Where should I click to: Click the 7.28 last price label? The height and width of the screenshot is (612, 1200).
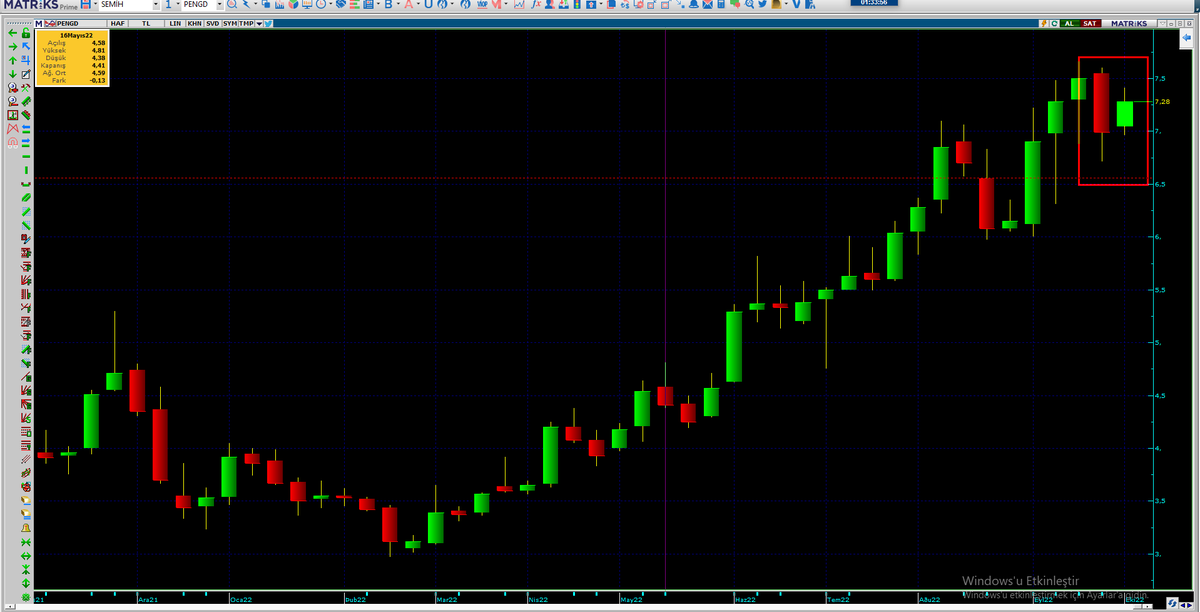[1162, 102]
